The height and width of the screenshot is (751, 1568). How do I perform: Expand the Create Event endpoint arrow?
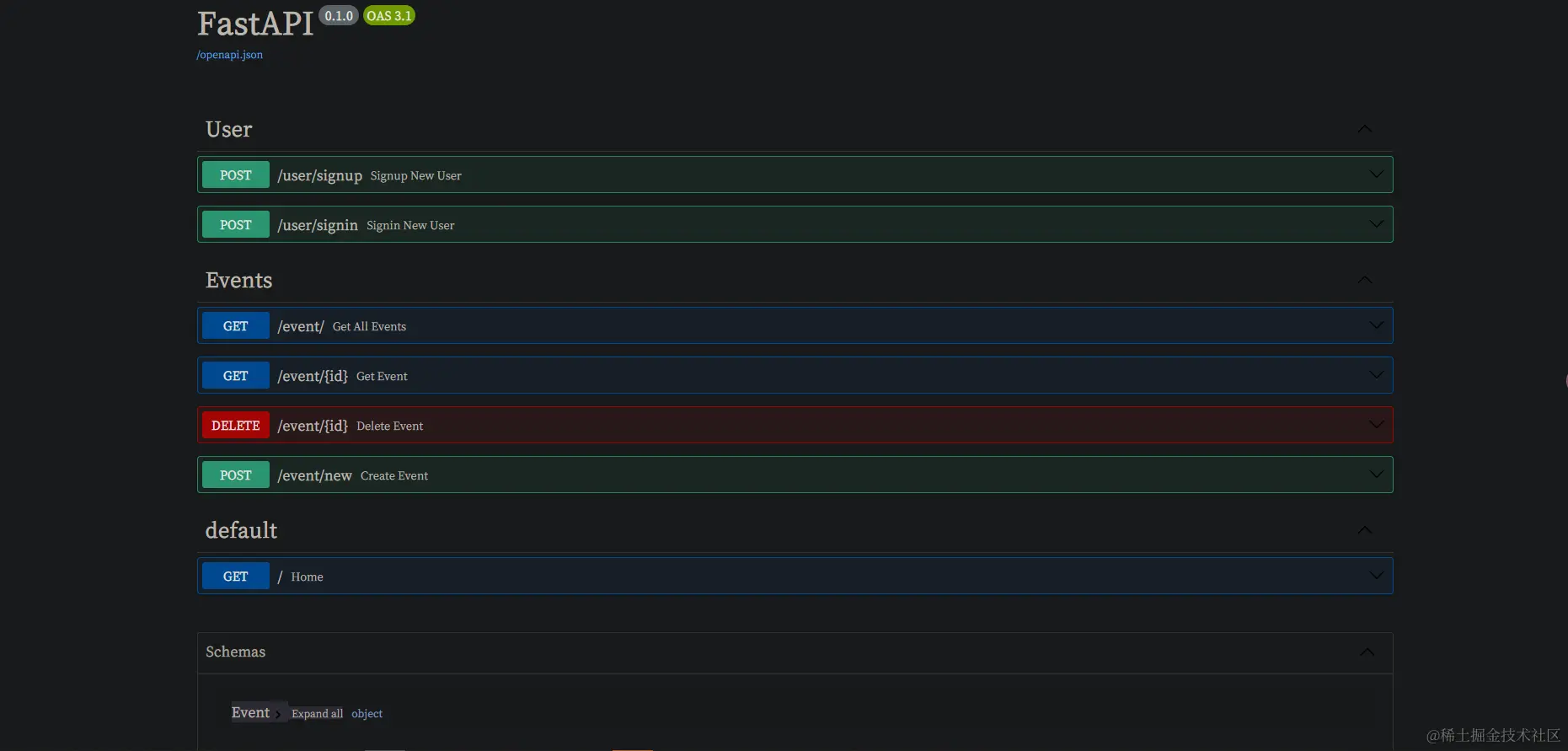coord(1376,475)
